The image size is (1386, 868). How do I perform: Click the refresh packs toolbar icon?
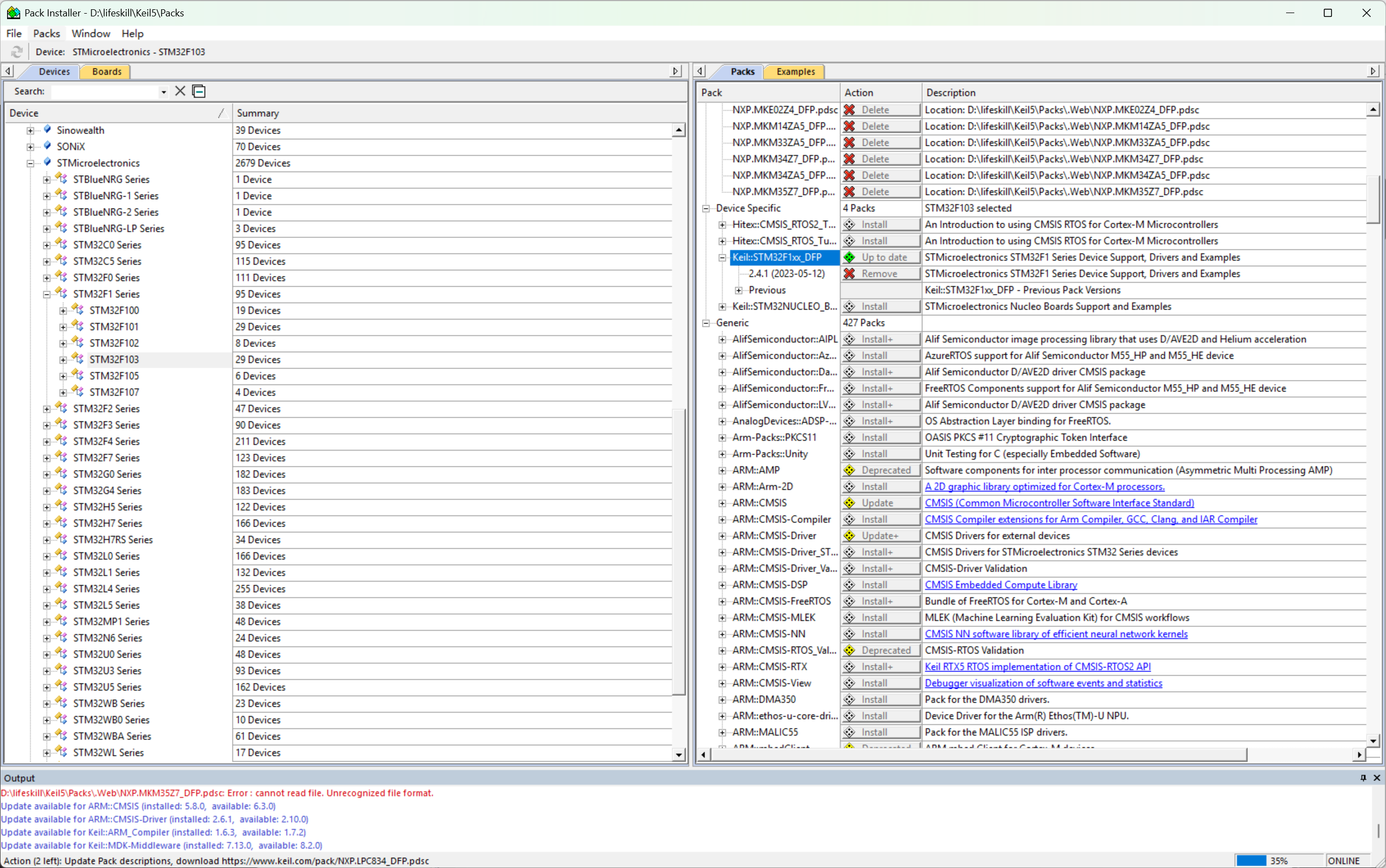(16, 52)
